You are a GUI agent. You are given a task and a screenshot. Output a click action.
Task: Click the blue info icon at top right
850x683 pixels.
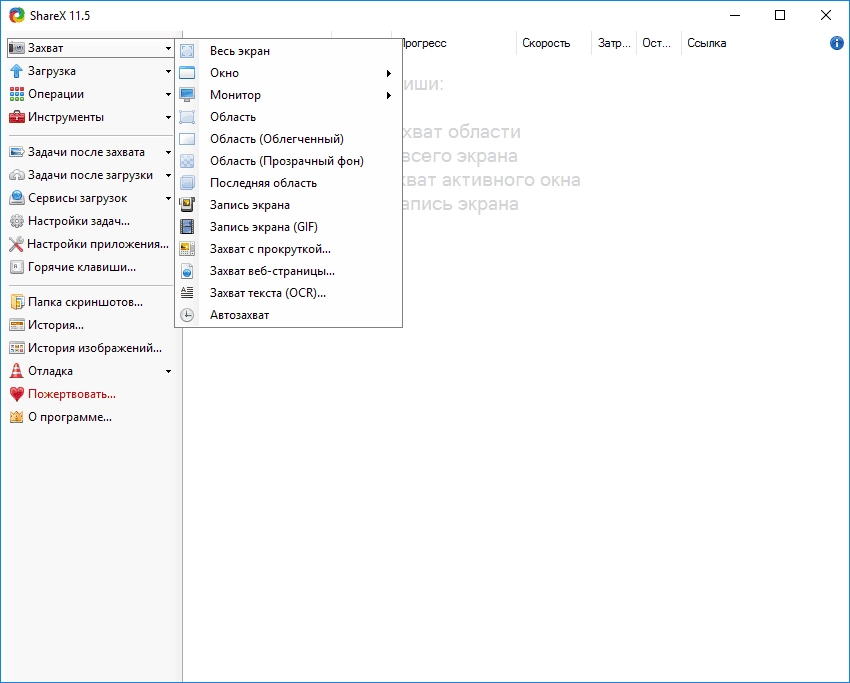point(836,43)
